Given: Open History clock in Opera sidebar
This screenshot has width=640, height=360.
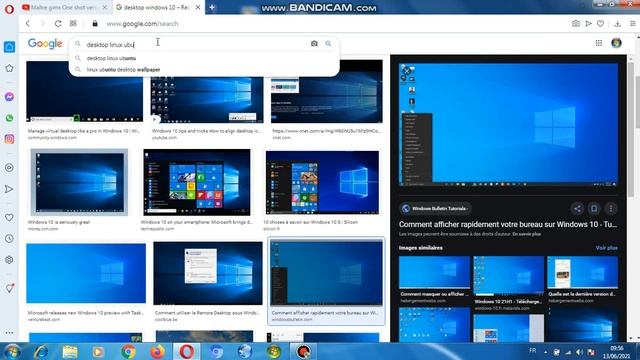Looking at the screenshot, I should [x=9, y=238].
